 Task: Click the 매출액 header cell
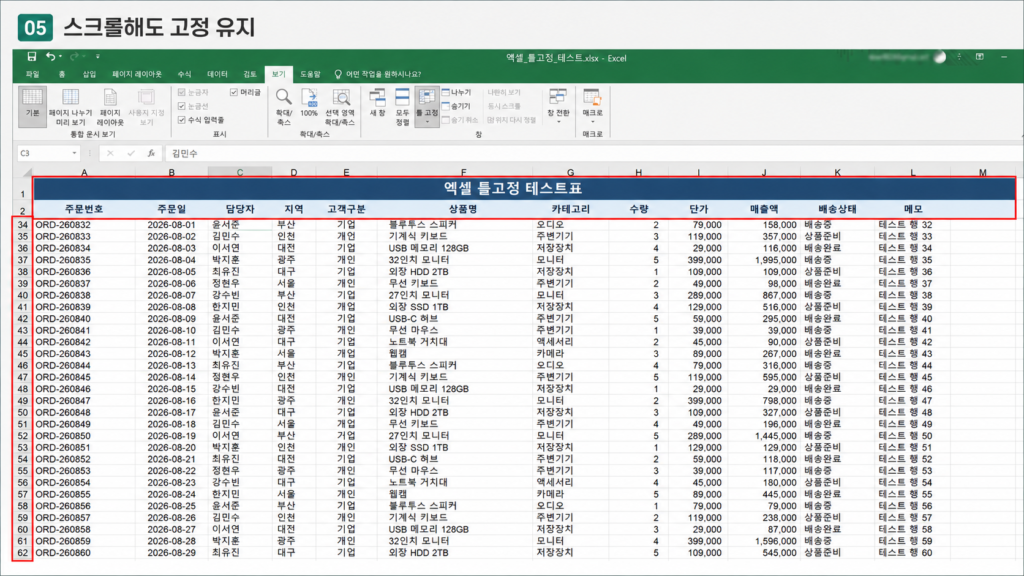point(764,209)
